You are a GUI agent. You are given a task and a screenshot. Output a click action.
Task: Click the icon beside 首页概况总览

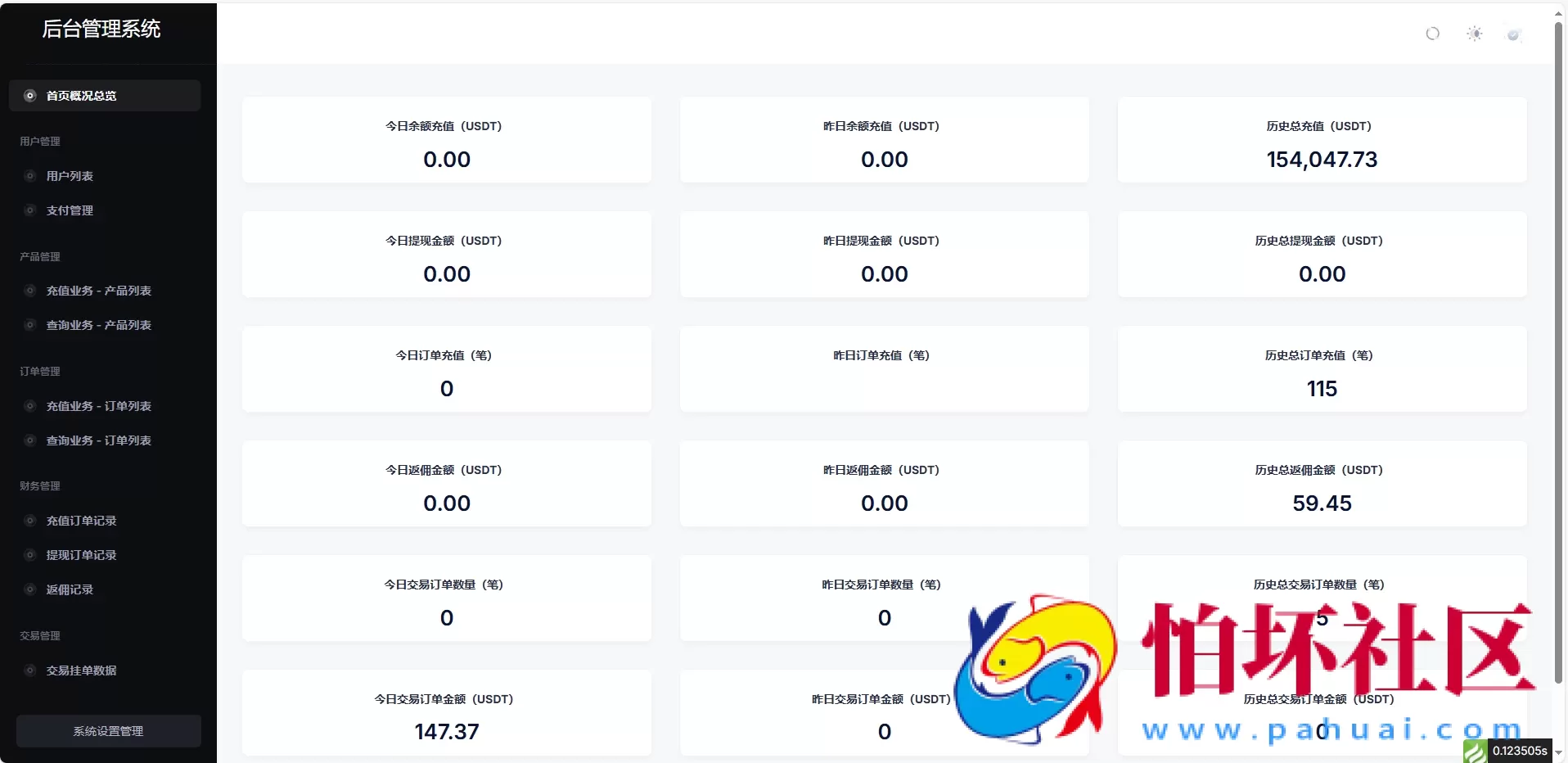(x=30, y=96)
